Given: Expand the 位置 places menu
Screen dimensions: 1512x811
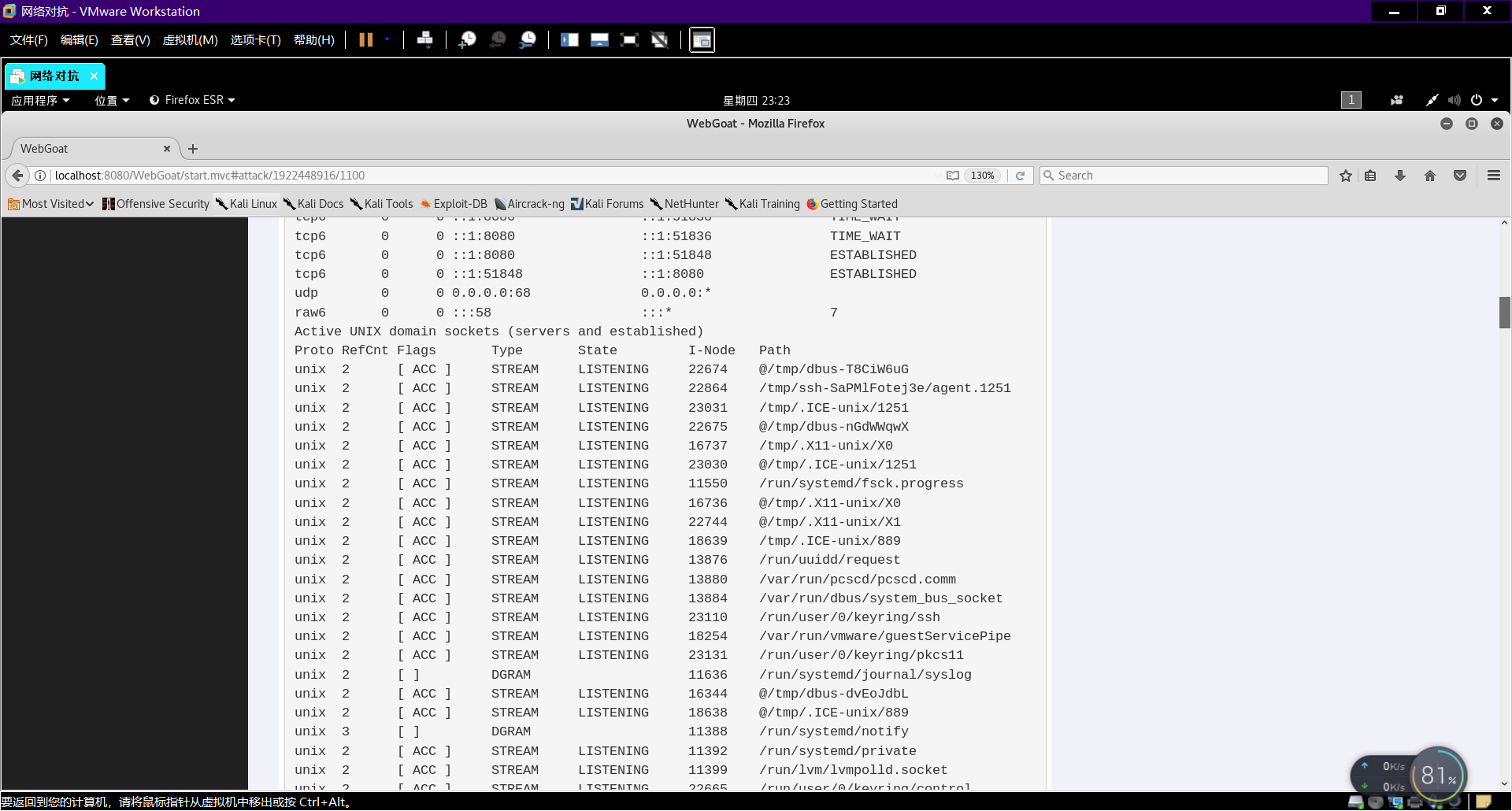Looking at the screenshot, I should (112, 100).
